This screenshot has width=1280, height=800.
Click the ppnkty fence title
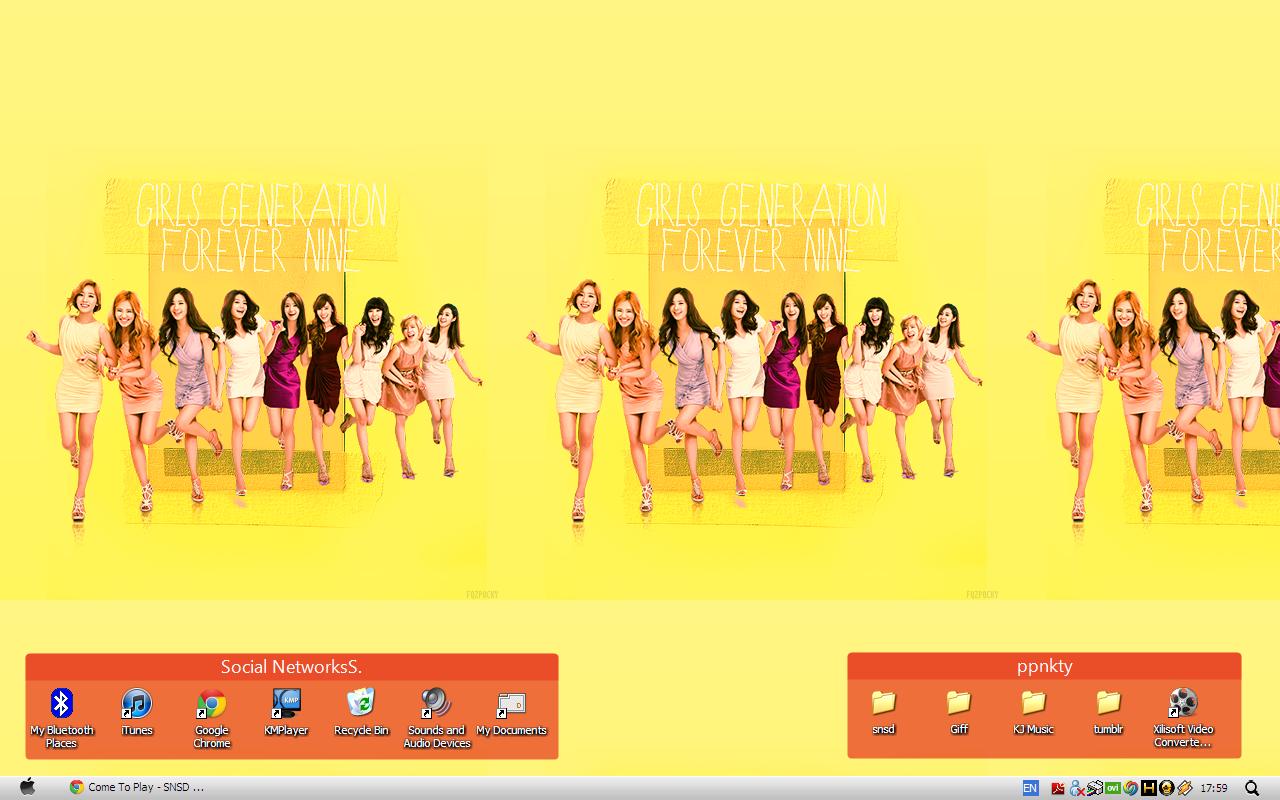[1044, 666]
